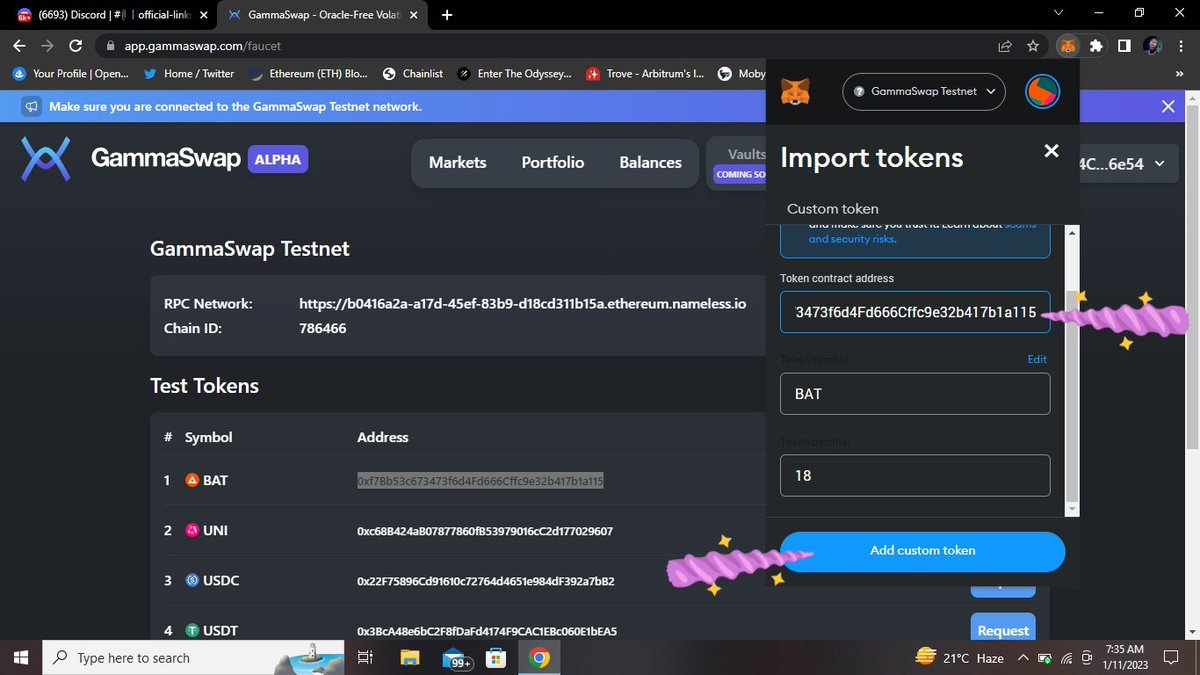Screen dimensions: 1200x675
Task: Click the USDT token icon in table
Action: (193, 630)
